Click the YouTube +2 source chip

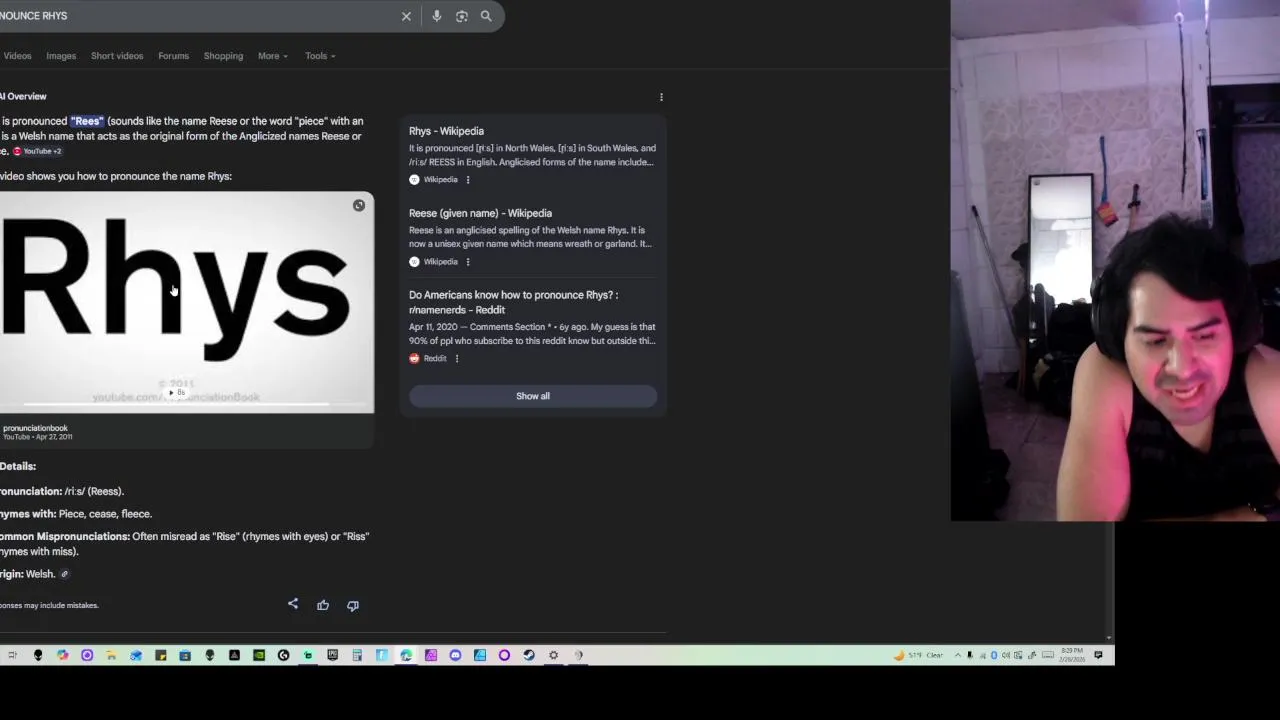[37, 151]
